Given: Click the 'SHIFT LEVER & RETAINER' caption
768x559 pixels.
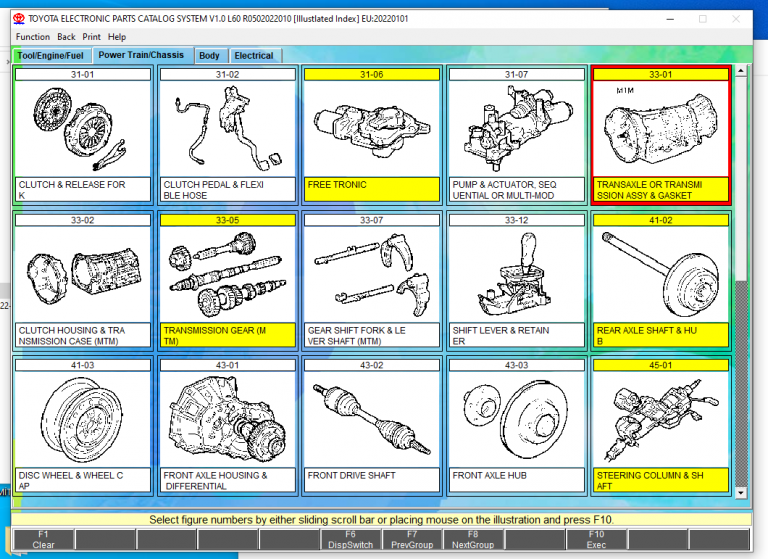Looking at the screenshot, I should [516, 335].
